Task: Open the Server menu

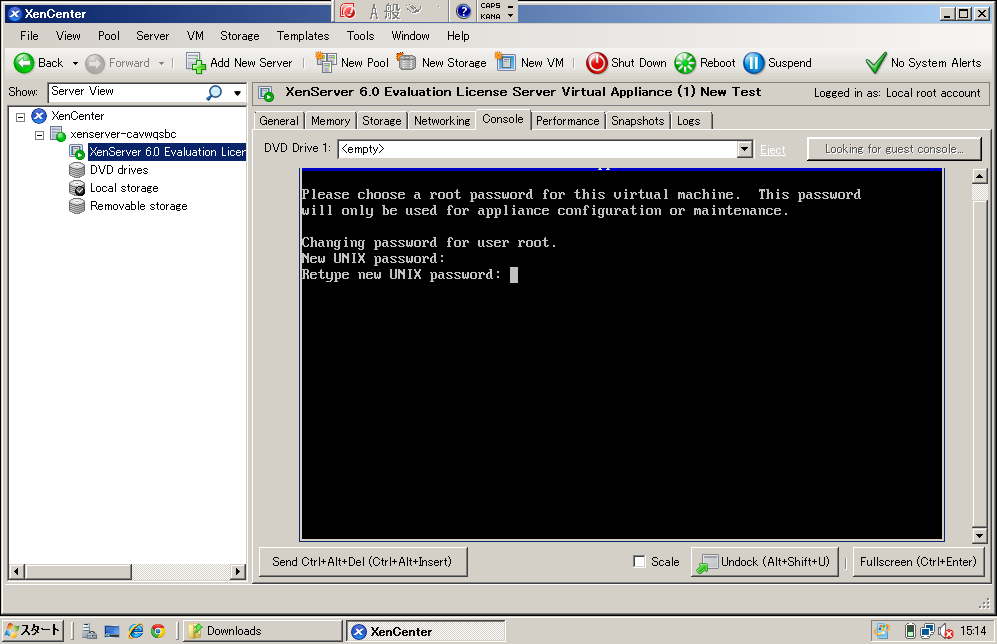Action: [153, 36]
